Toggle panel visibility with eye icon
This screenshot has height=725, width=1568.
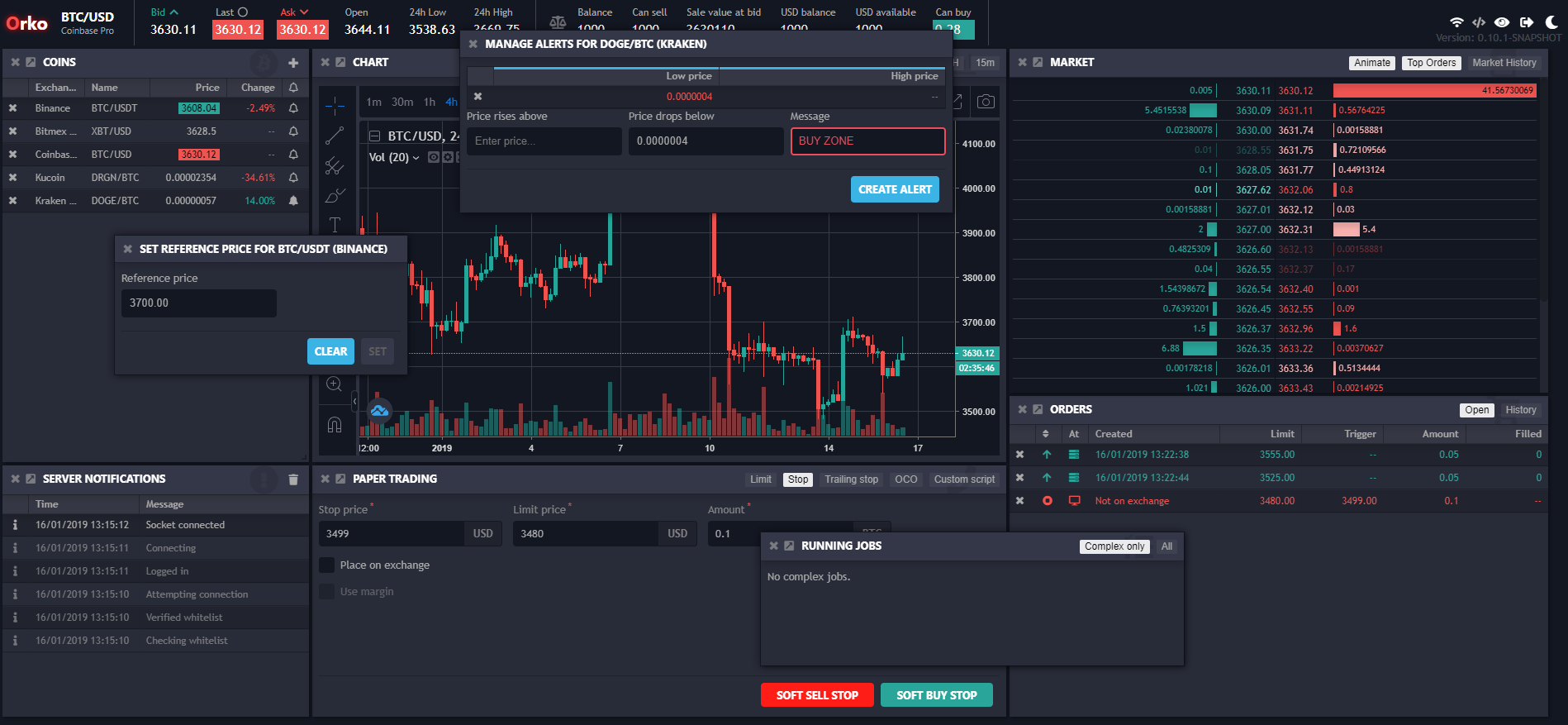[1502, 22]
